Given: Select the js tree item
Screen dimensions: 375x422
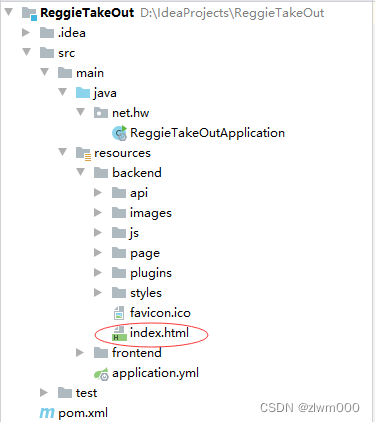Looking at the screenshot, I should [x=134, y=233].
